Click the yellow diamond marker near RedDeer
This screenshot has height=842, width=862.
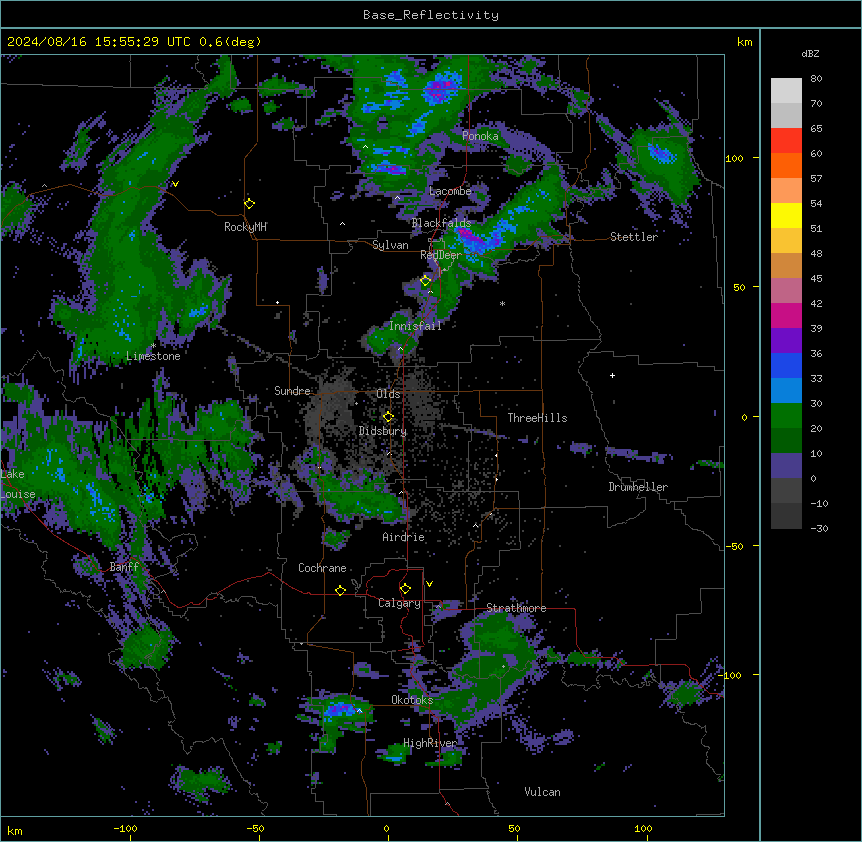[425, 280]
